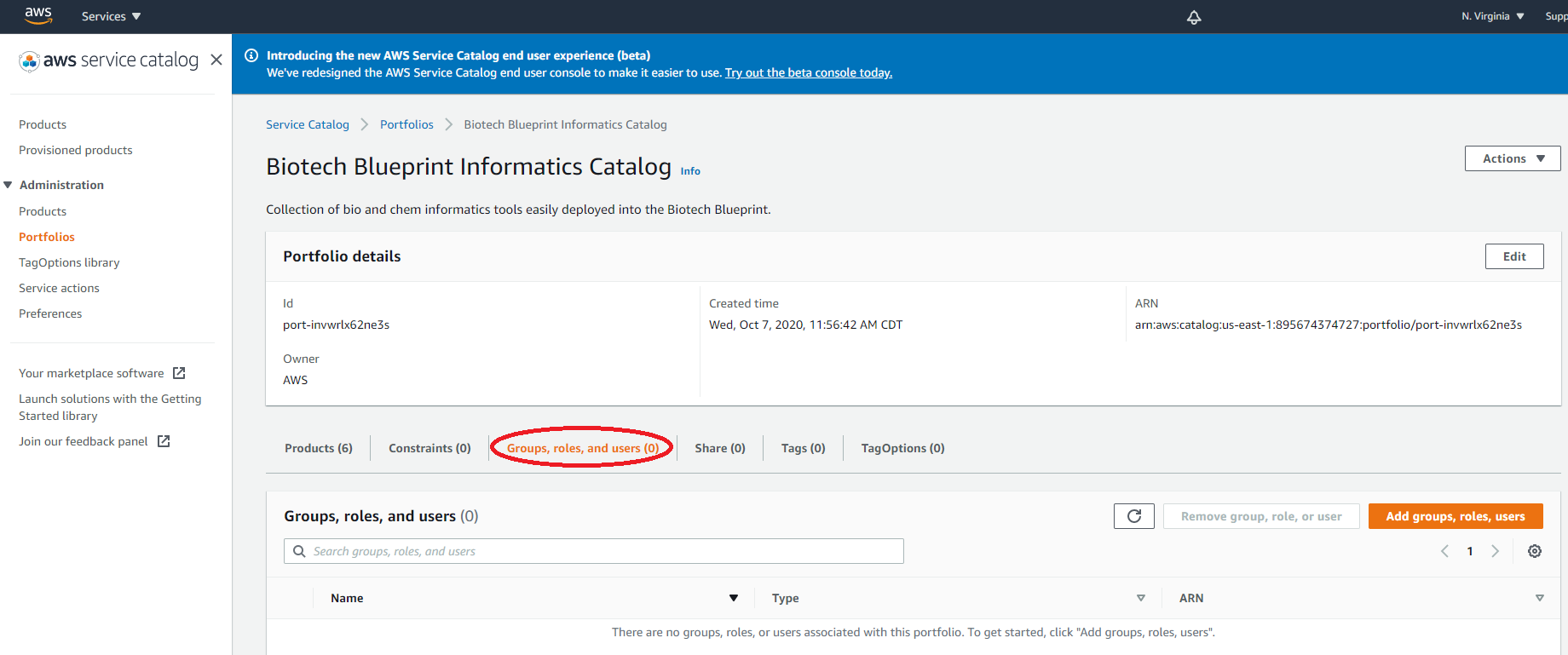Switch to the TagOptions (0) tab

[x=902, y=448]
